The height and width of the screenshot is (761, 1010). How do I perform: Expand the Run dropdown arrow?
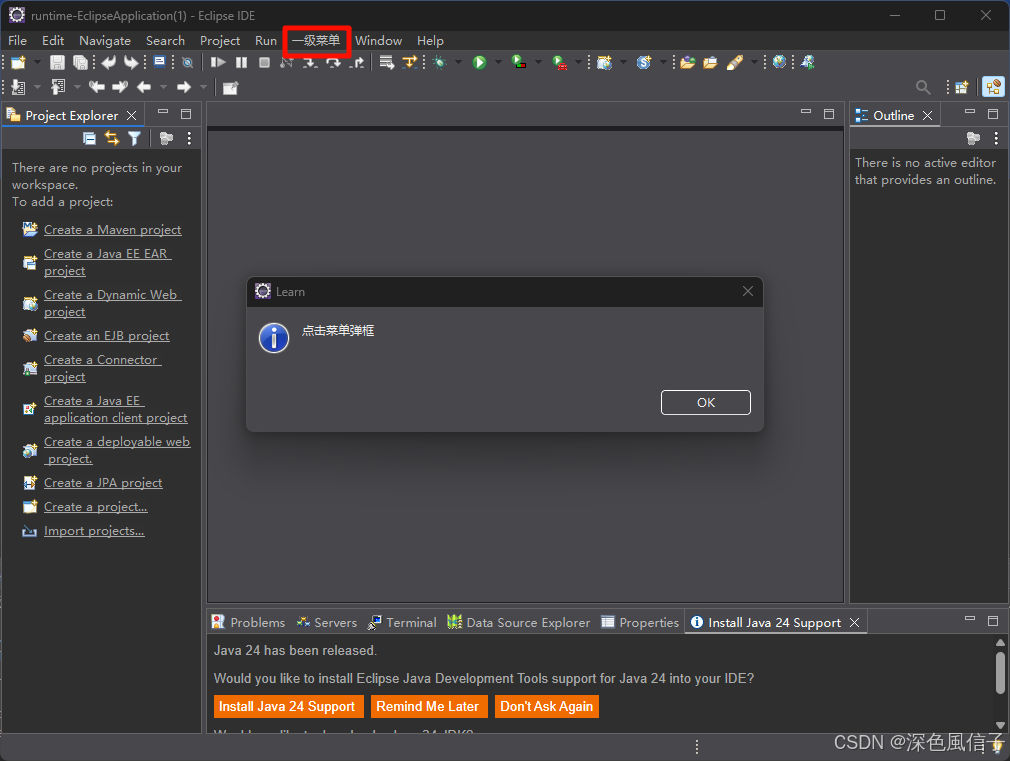click(498, 63)
